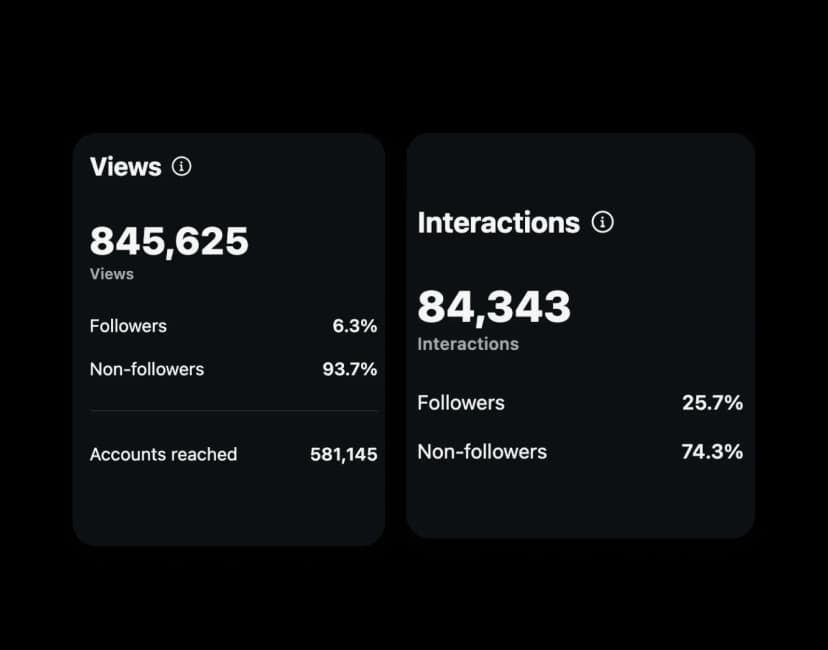
Task: Click the 74.3% Non-followers percentage
Action: pyautogui.click(x=711, y=452)
